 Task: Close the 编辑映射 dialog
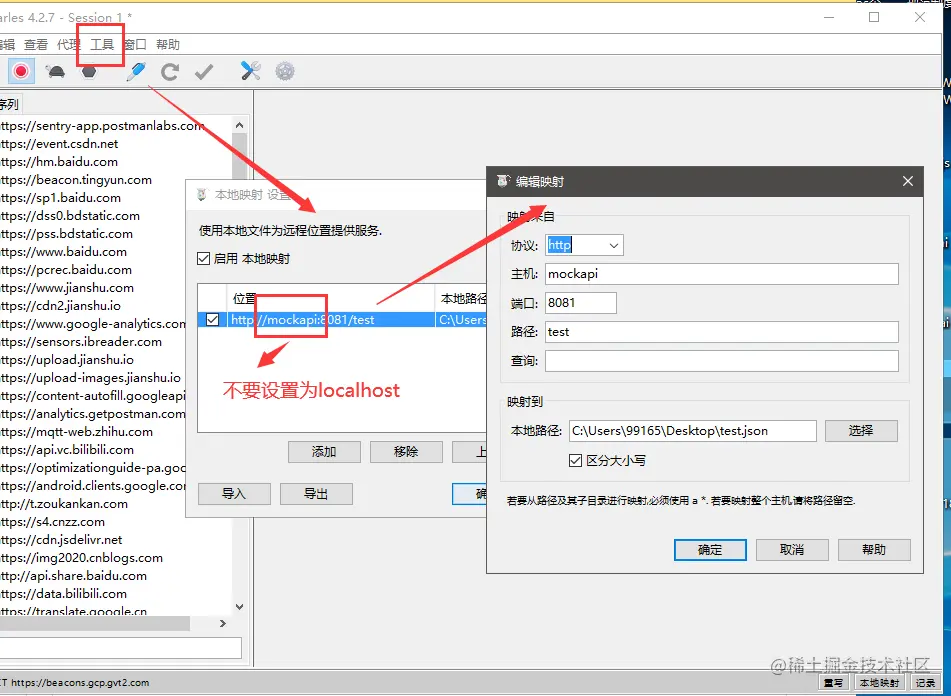click(907, 181)
